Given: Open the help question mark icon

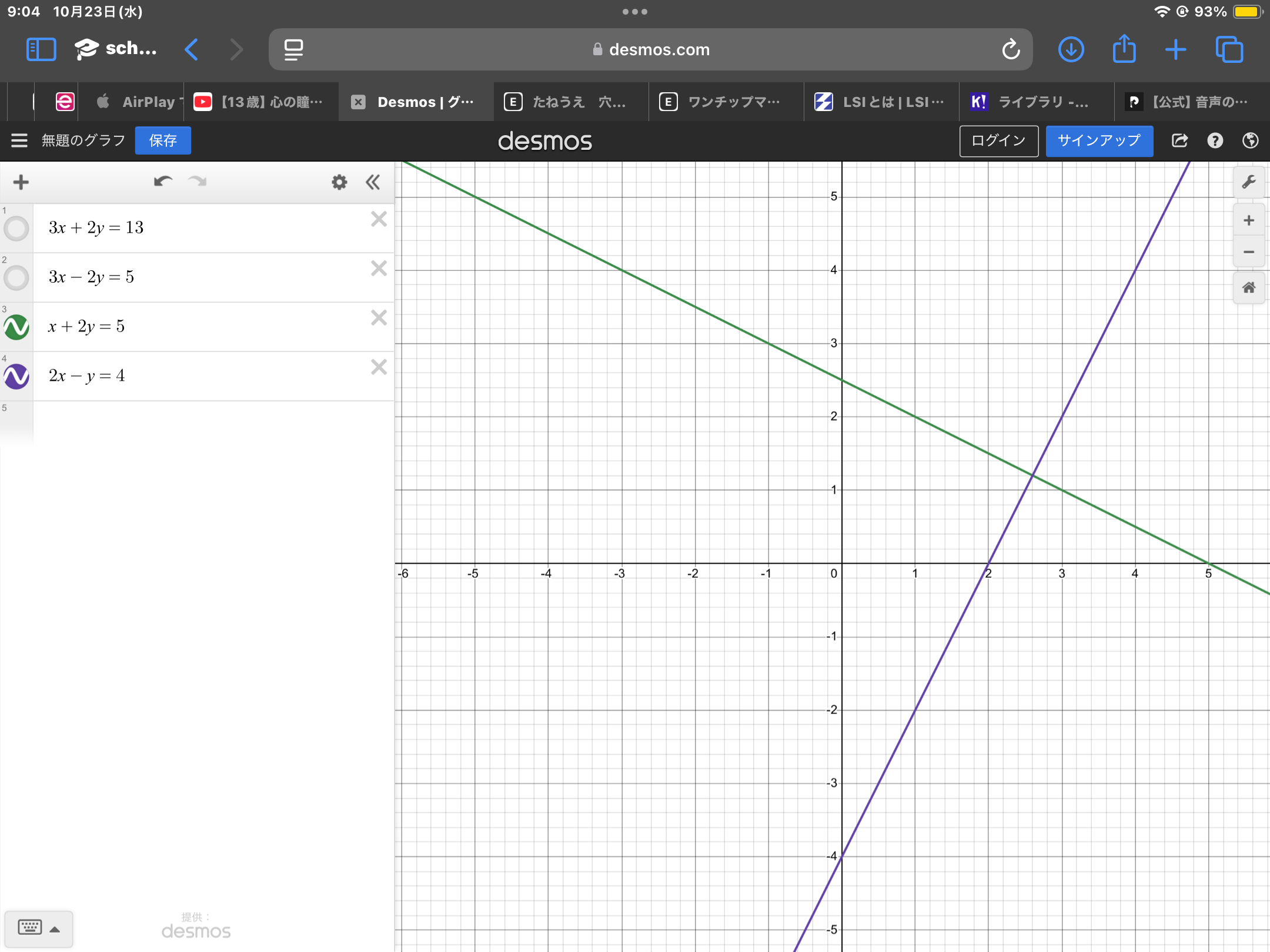Looking at the screenshot, I should coord(1215,140).
